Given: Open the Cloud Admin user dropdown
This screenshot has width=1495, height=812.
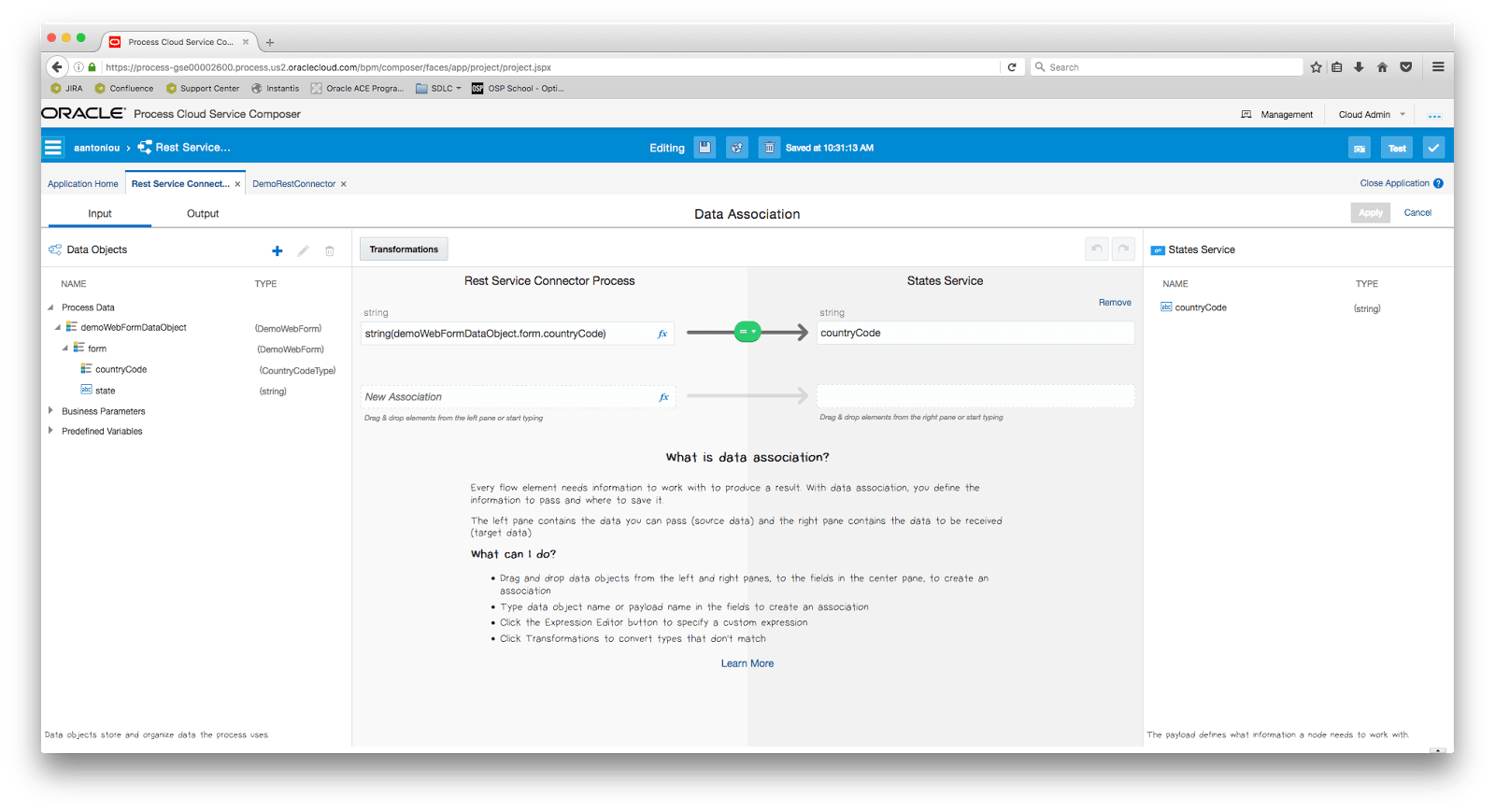Looking at the screenshot, I should [x=1372, y=115].
